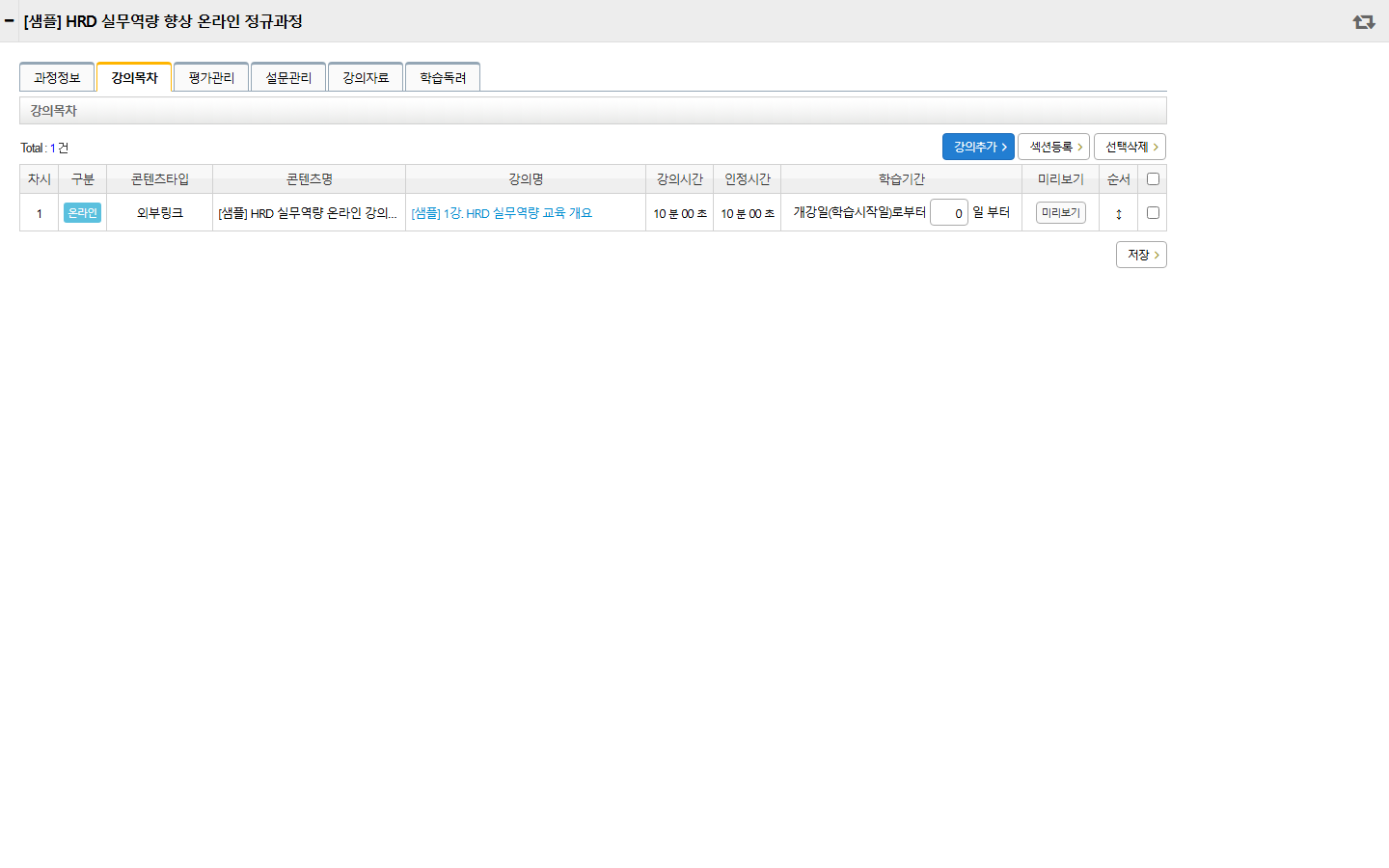
Task: Click the 온라인 badge in row 1
Action: [x=83, y=212]
